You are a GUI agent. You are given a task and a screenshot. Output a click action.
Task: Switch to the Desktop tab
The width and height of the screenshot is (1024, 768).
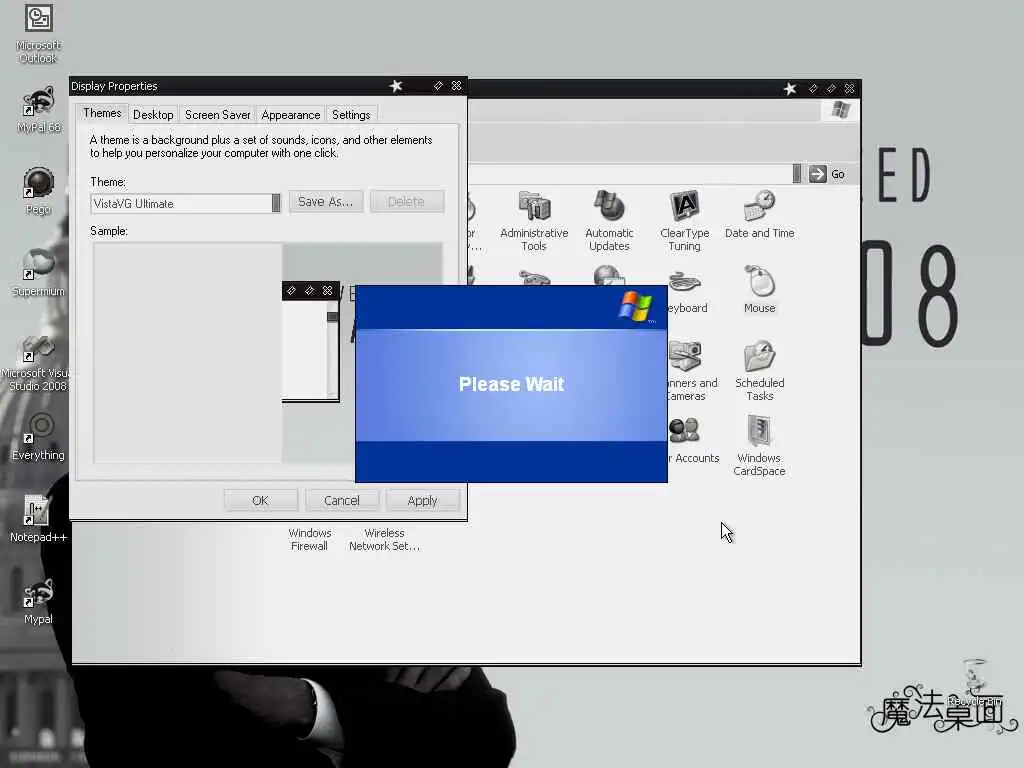[153, 115]
